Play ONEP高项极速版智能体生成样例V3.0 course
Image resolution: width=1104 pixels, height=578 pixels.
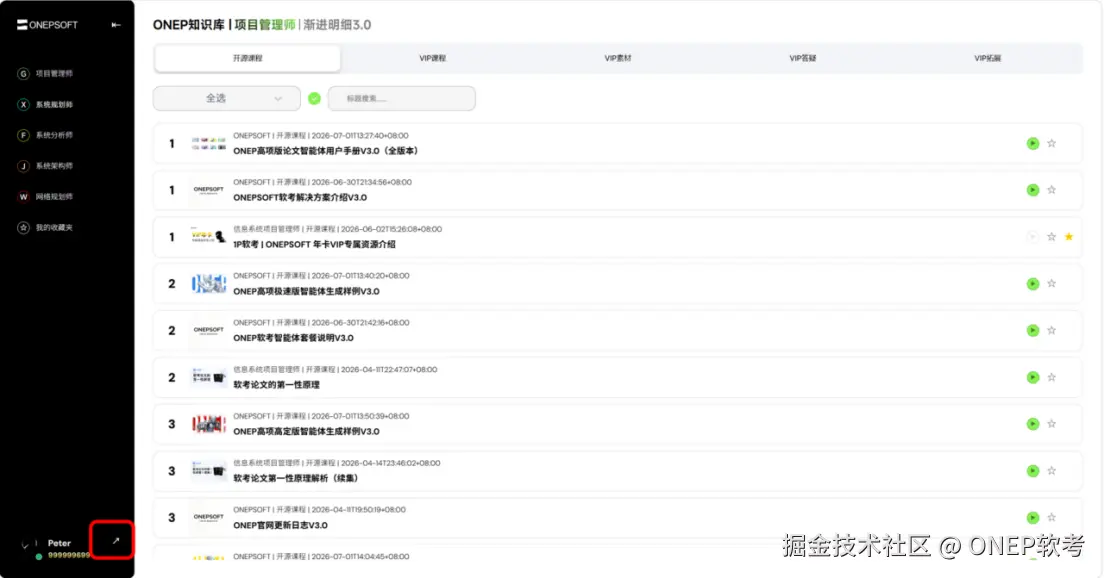(x=1032, y=284)
